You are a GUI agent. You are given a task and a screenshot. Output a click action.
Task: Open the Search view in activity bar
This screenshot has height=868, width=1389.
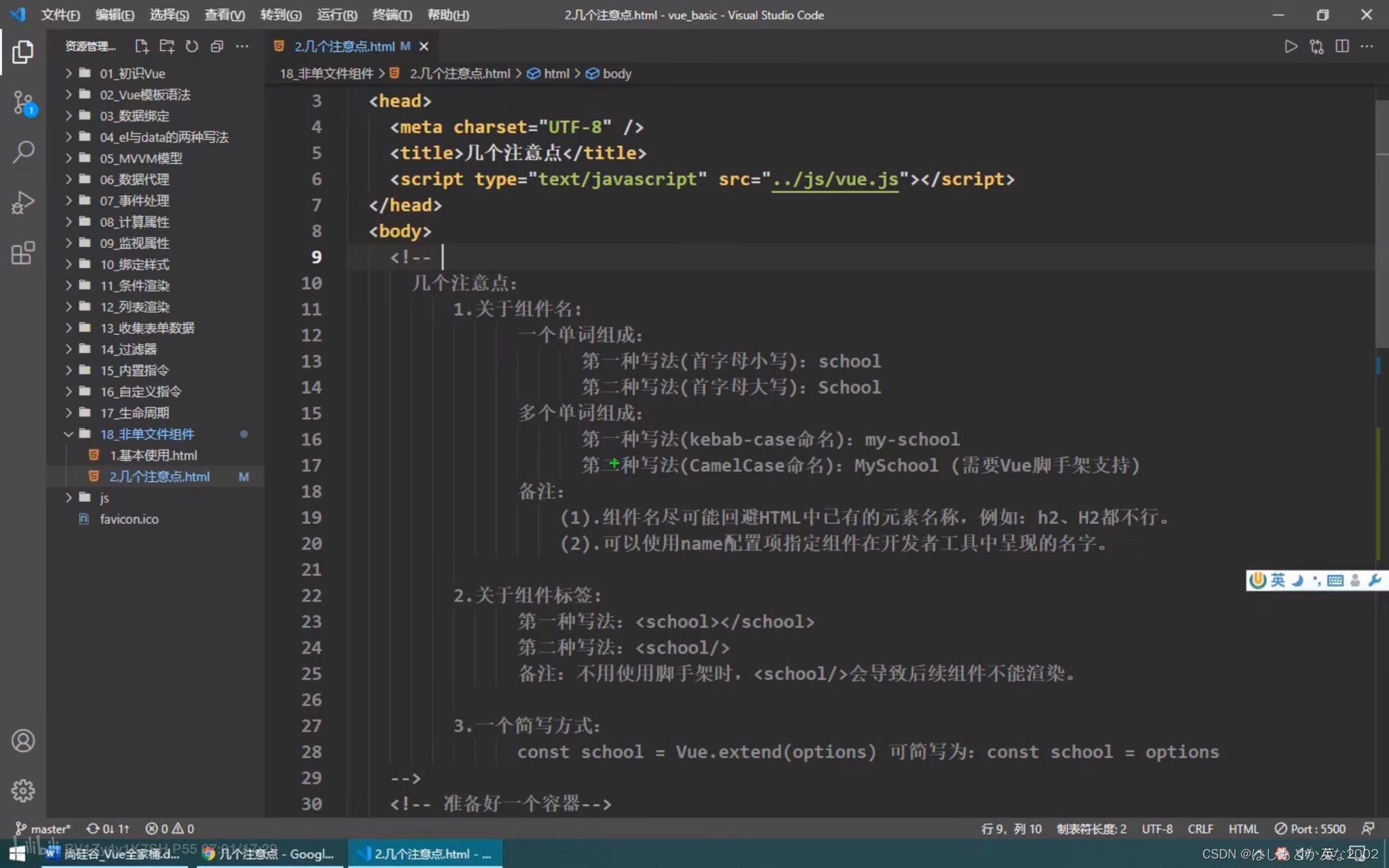coord(23,152)
